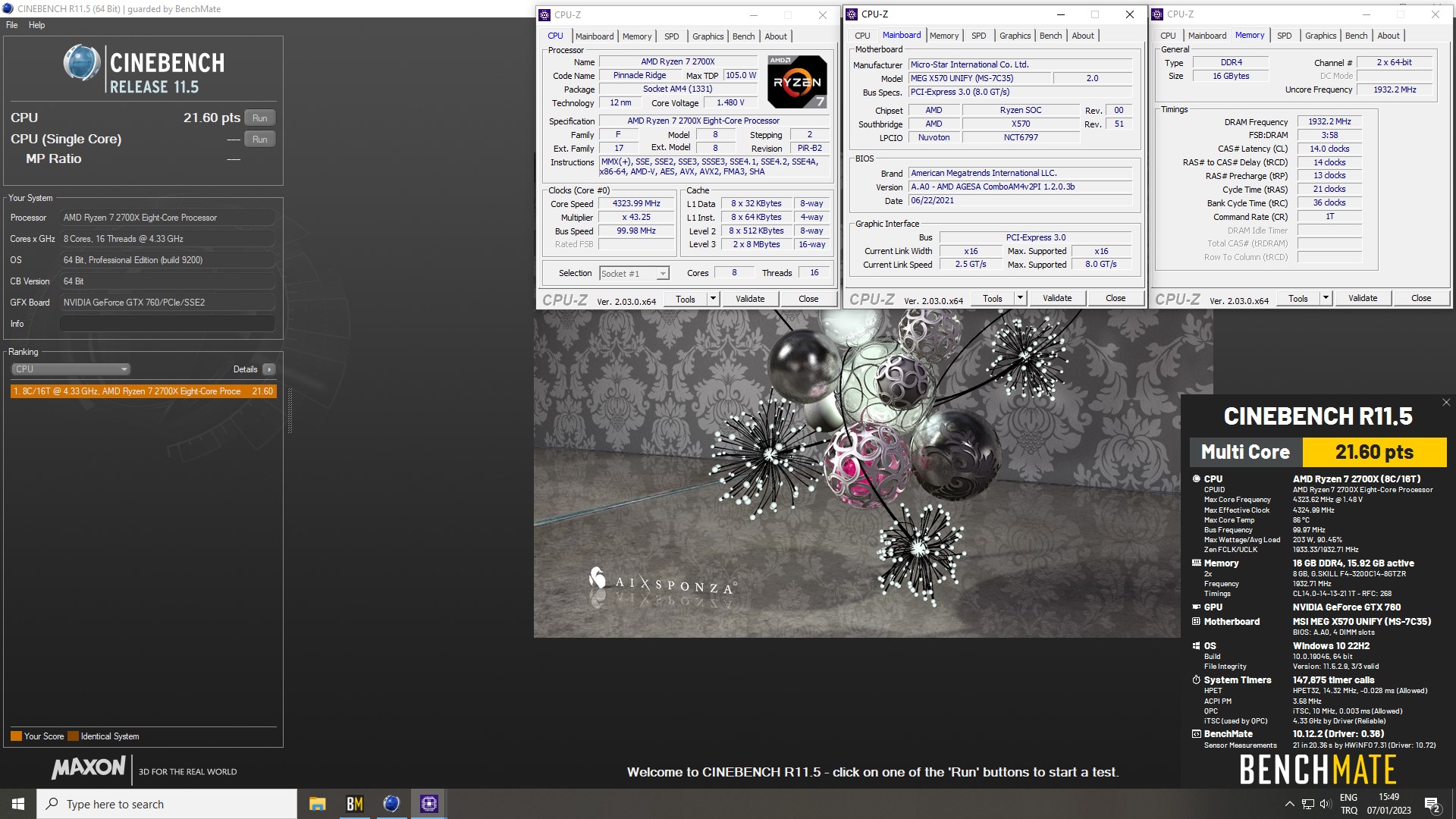Click the CAS# Latency 14.0 clocks value
Image resolution: width=1456 pixels, height=819 pixels.
1329,149
